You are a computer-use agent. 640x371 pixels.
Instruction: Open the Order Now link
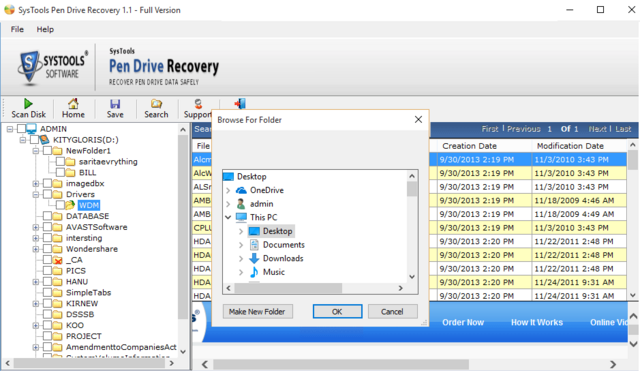[x=463, y=322]
